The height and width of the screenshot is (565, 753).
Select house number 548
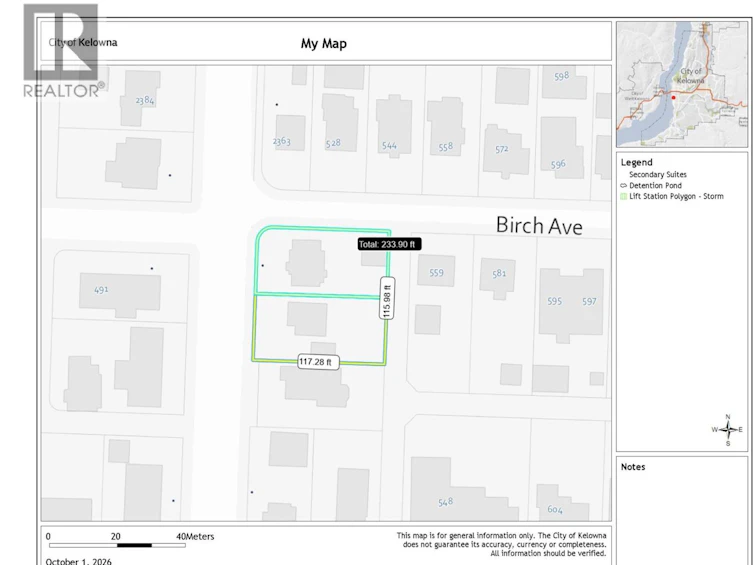pos(445,502)
